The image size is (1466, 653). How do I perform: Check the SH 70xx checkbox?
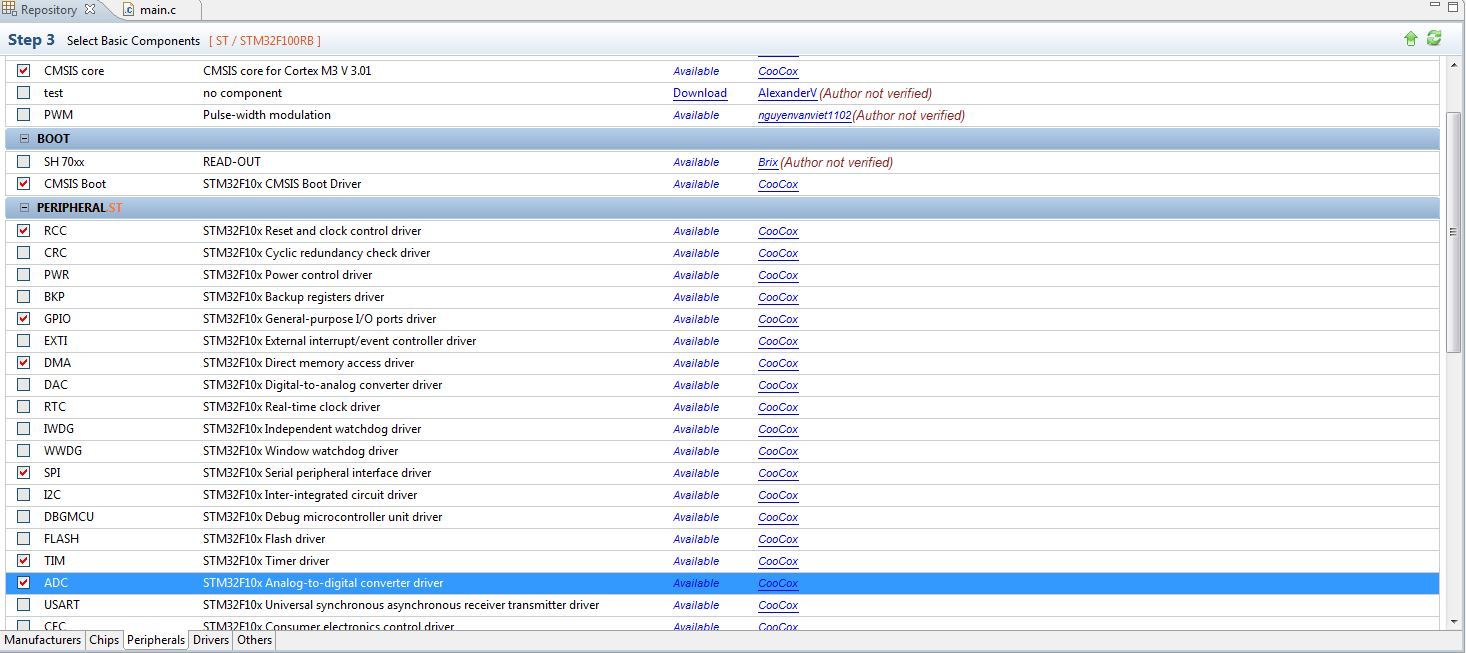point(24,162)
